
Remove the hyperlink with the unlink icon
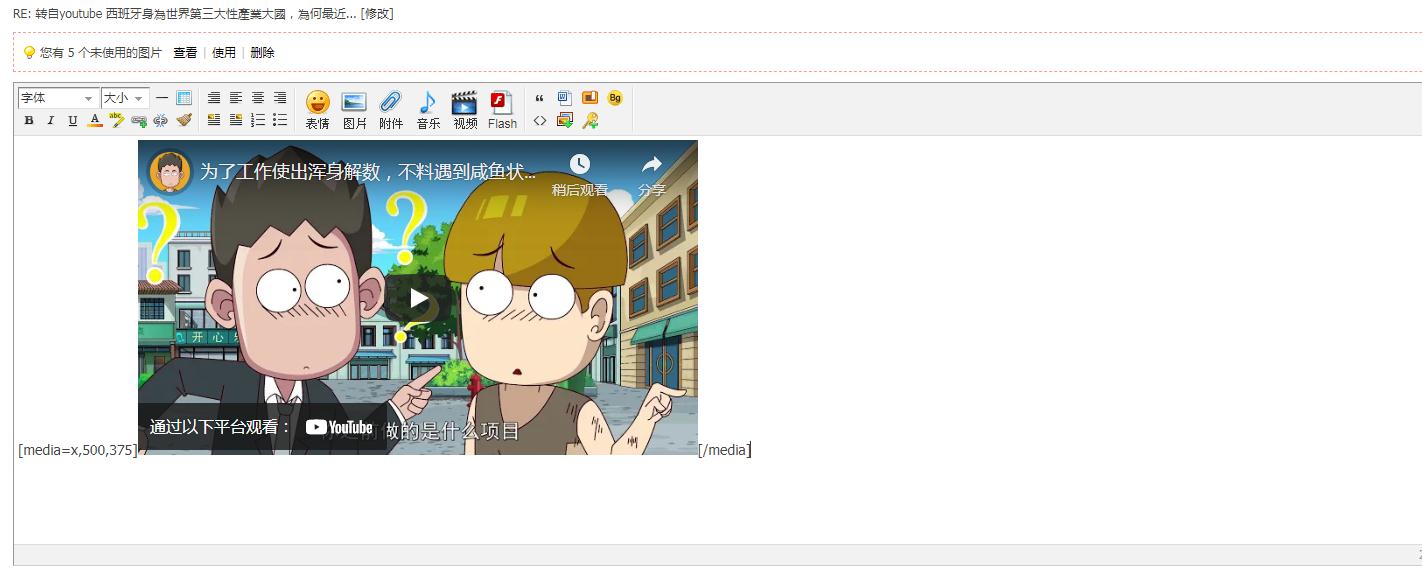tap(161, 121)
